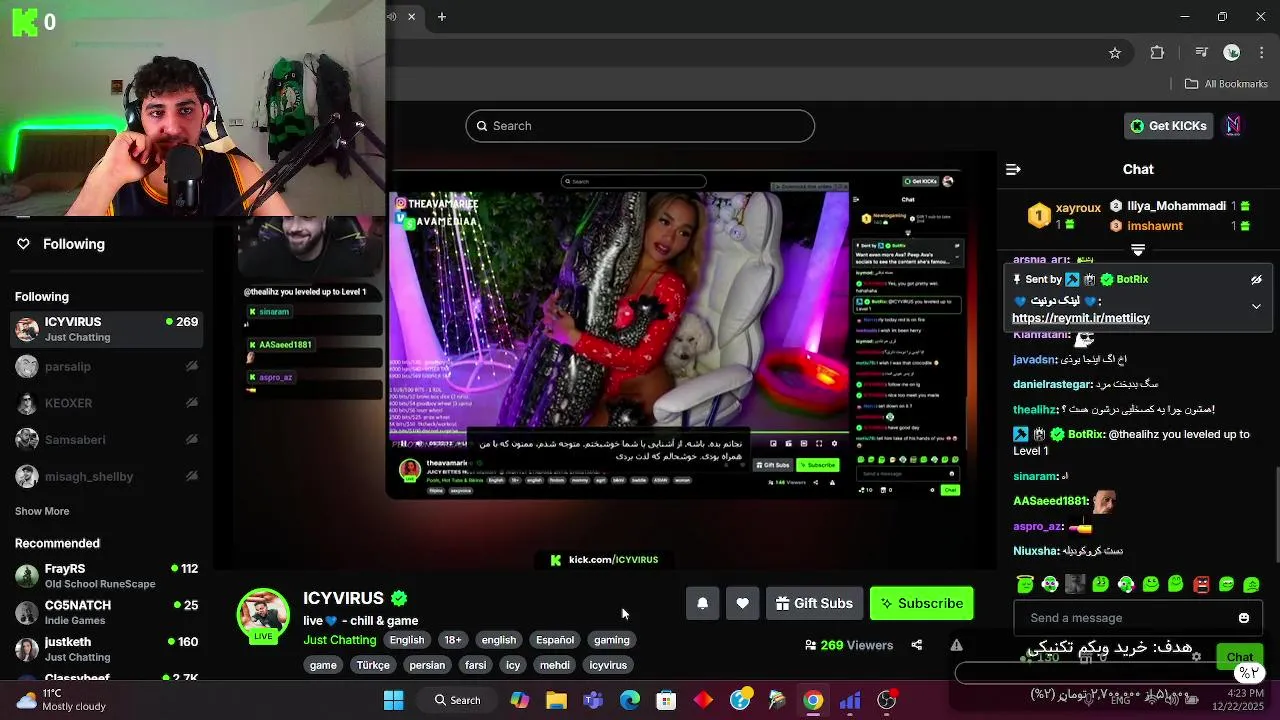Select the icyvirus tag

[608, 665]
